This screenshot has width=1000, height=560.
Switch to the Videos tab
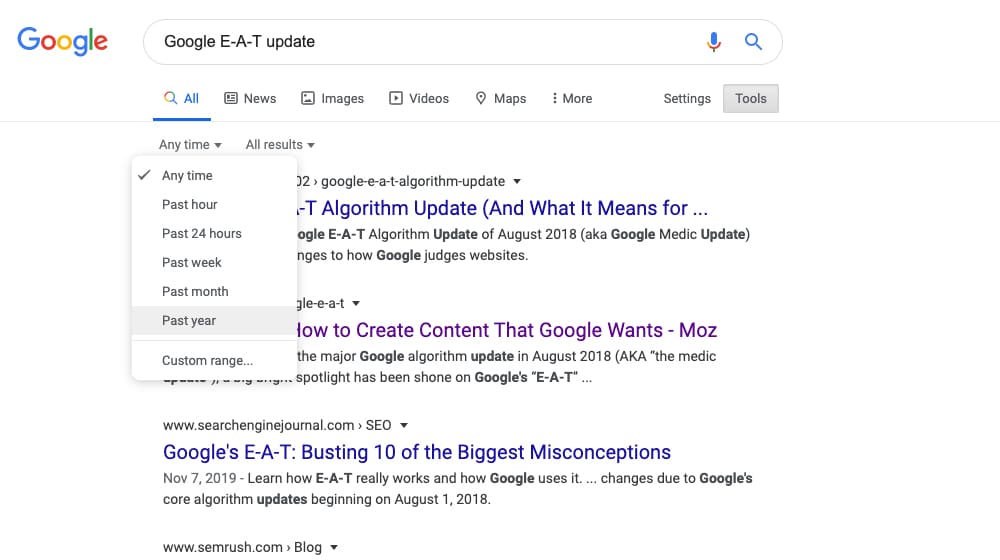[419, 98]
